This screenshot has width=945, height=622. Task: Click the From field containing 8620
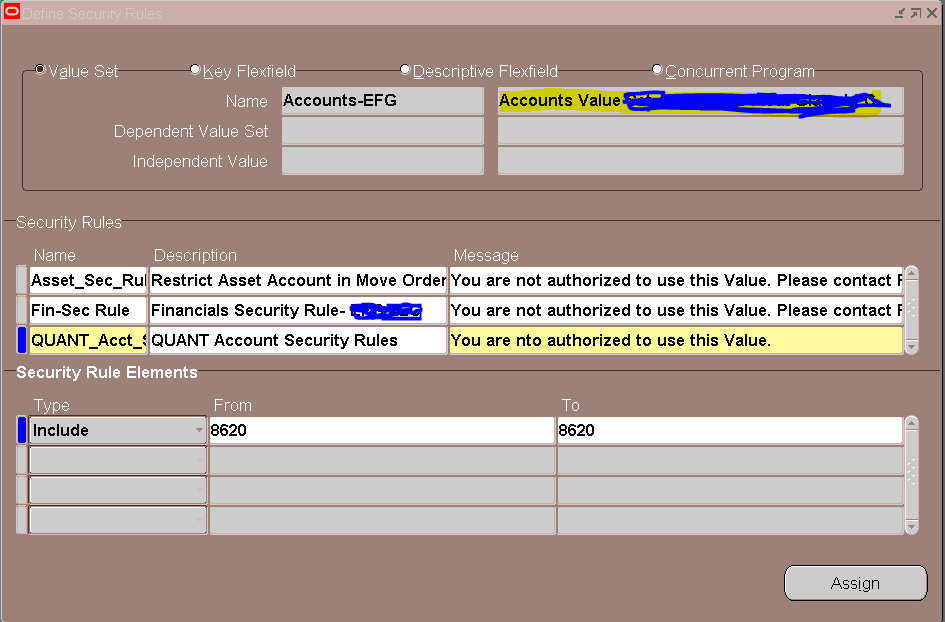380,430
